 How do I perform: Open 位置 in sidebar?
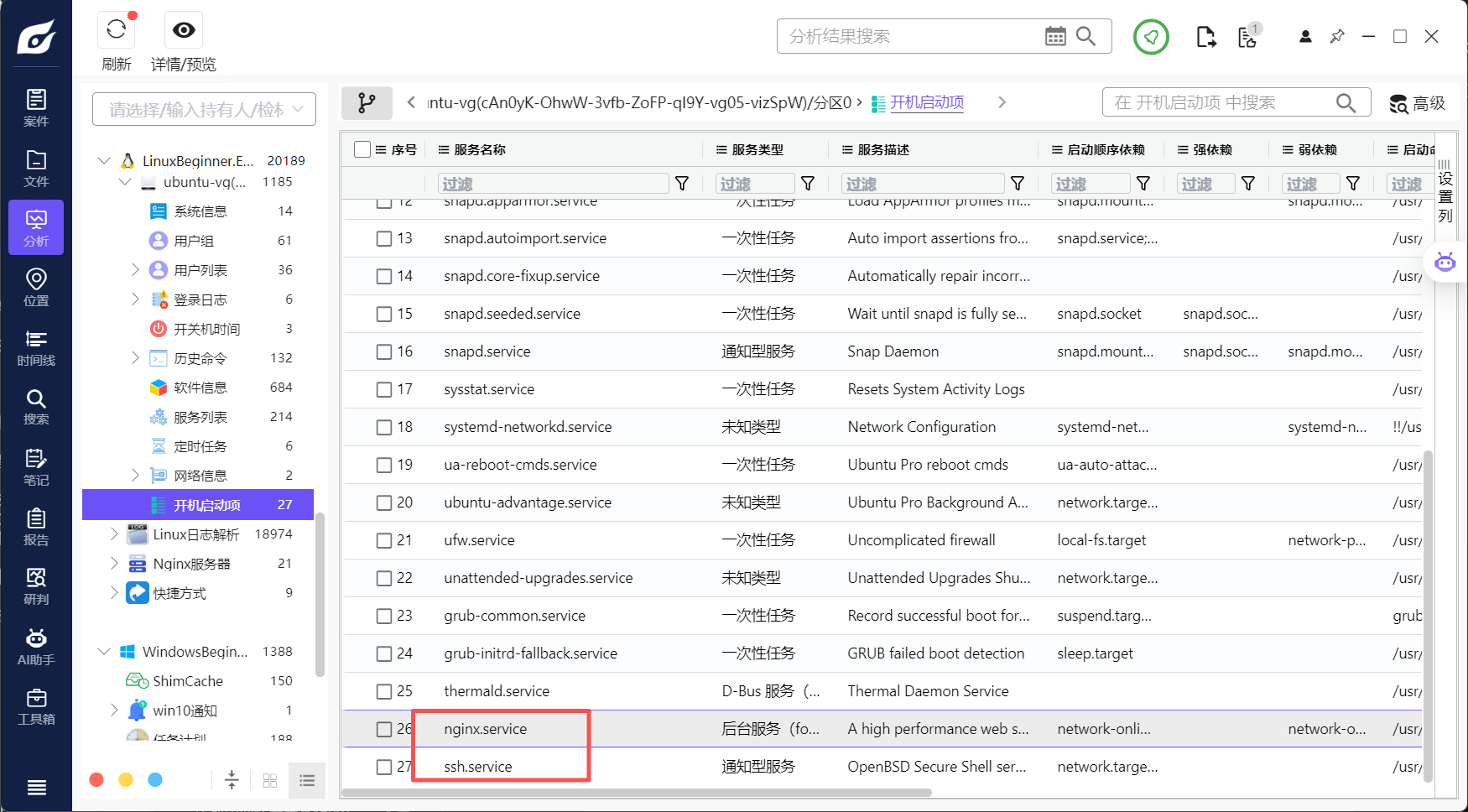[x=36, y=287]
